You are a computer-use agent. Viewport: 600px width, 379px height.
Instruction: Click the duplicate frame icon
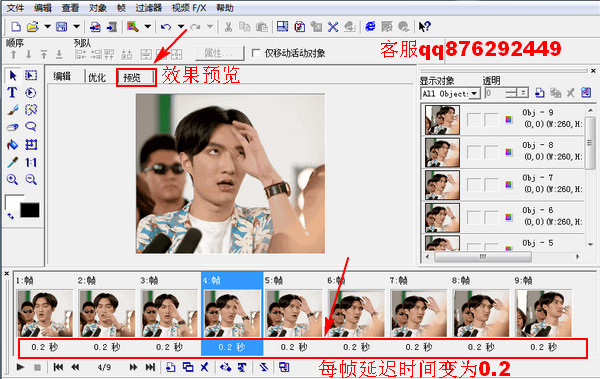coord(188,367)
